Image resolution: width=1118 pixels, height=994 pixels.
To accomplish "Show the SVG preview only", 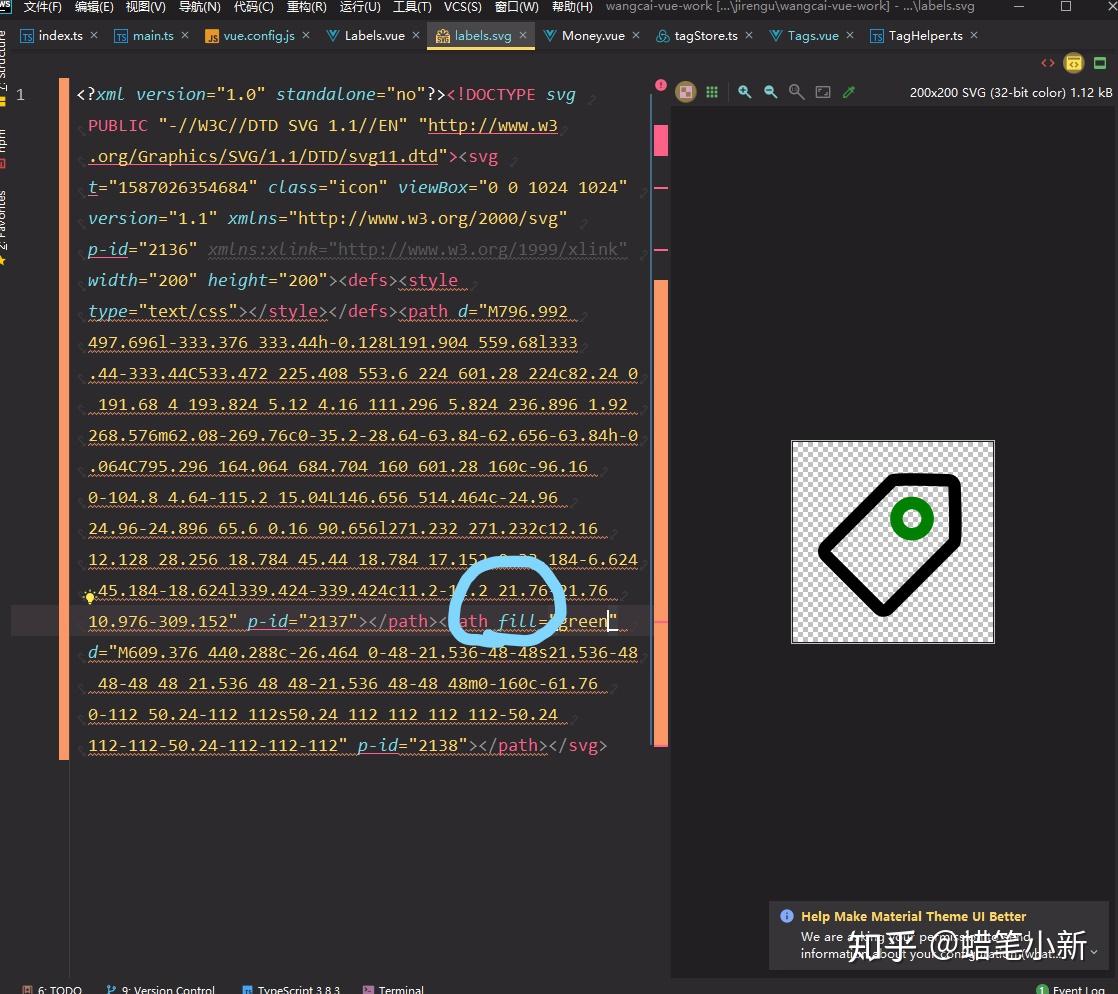I will tap(1100, 63).
